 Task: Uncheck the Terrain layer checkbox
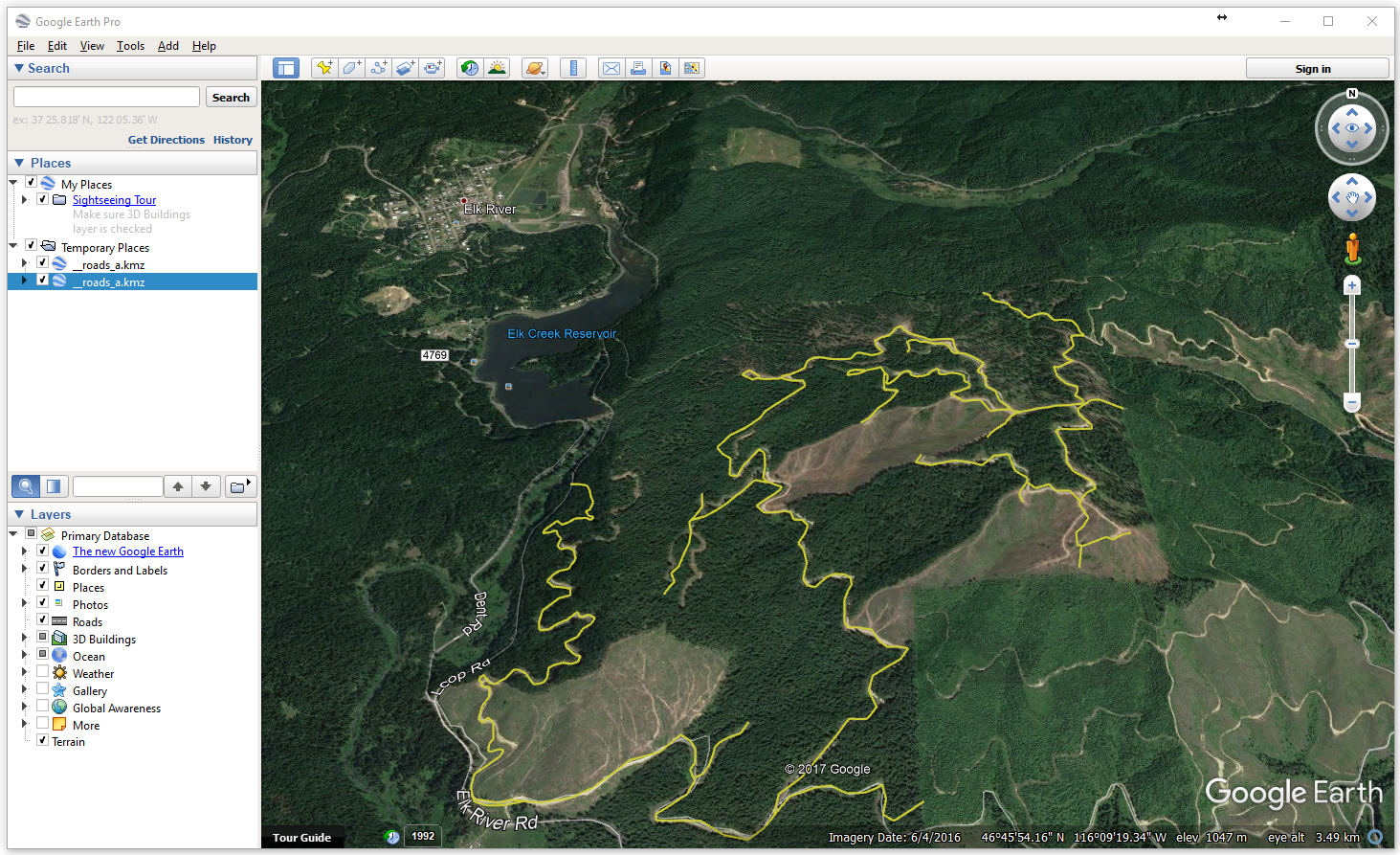pos(42,740)
